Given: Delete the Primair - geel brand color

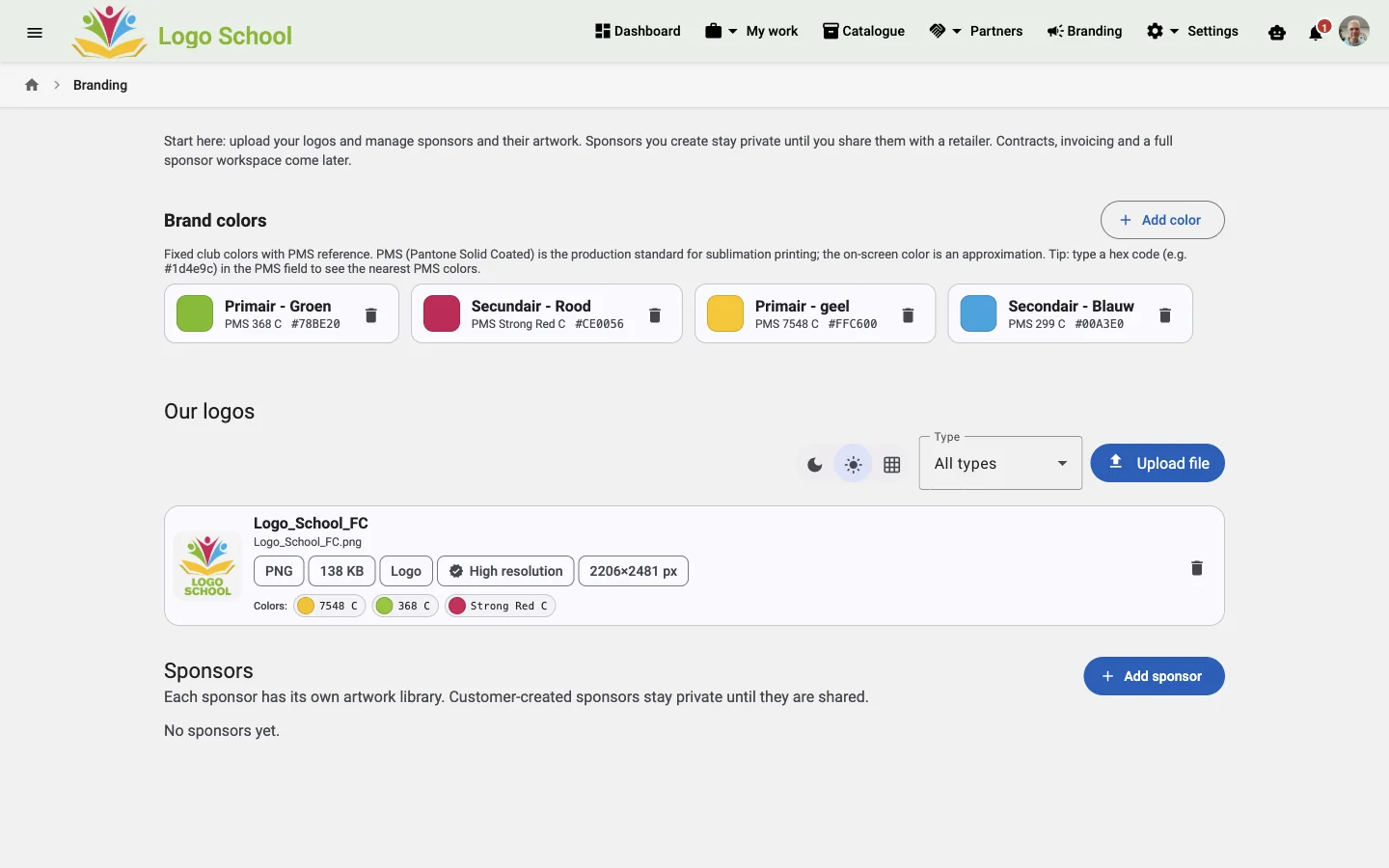Looking at the screenshot, I should [908, 314].
